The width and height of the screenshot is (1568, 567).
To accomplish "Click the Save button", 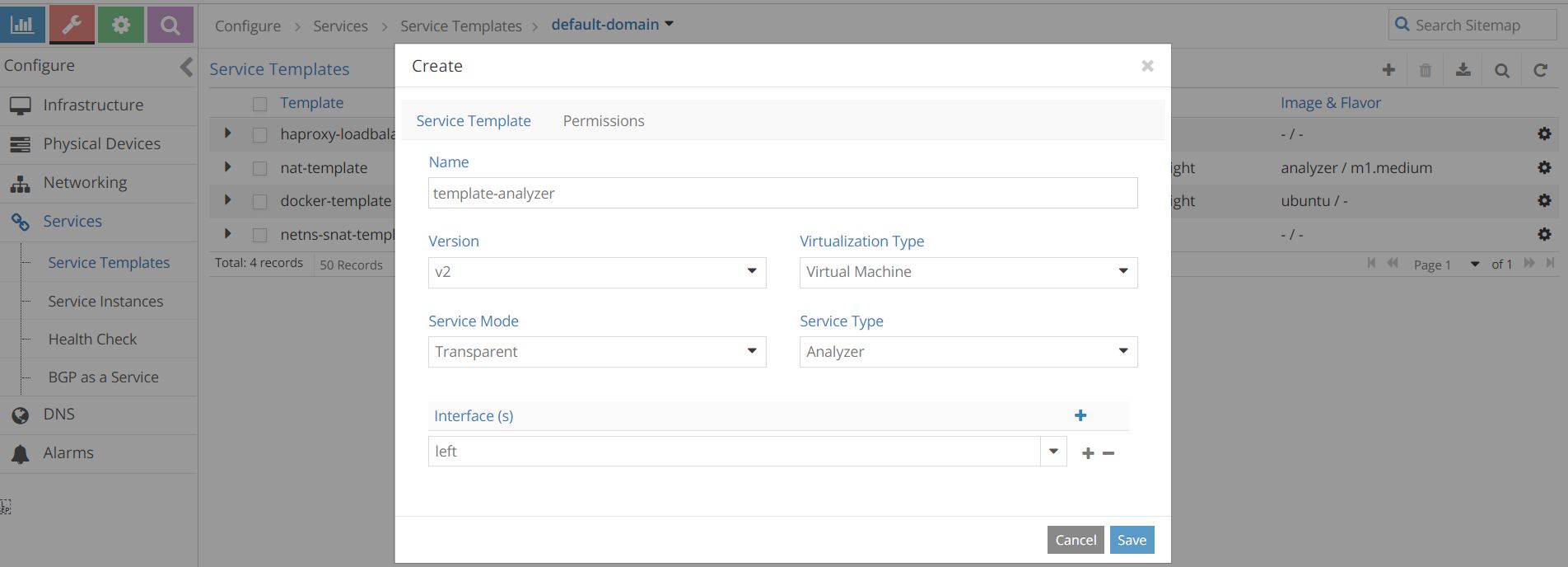I will coord(1132,540).
